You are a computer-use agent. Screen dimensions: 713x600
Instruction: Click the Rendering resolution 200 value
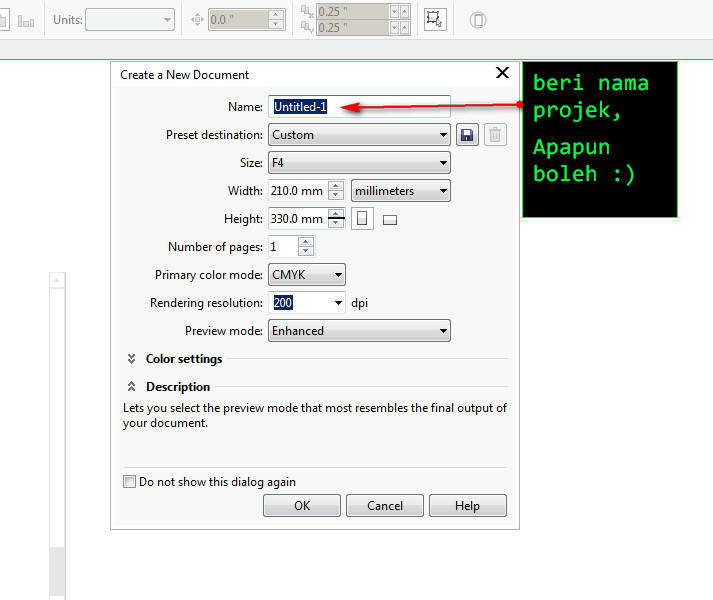coord(283,303)
